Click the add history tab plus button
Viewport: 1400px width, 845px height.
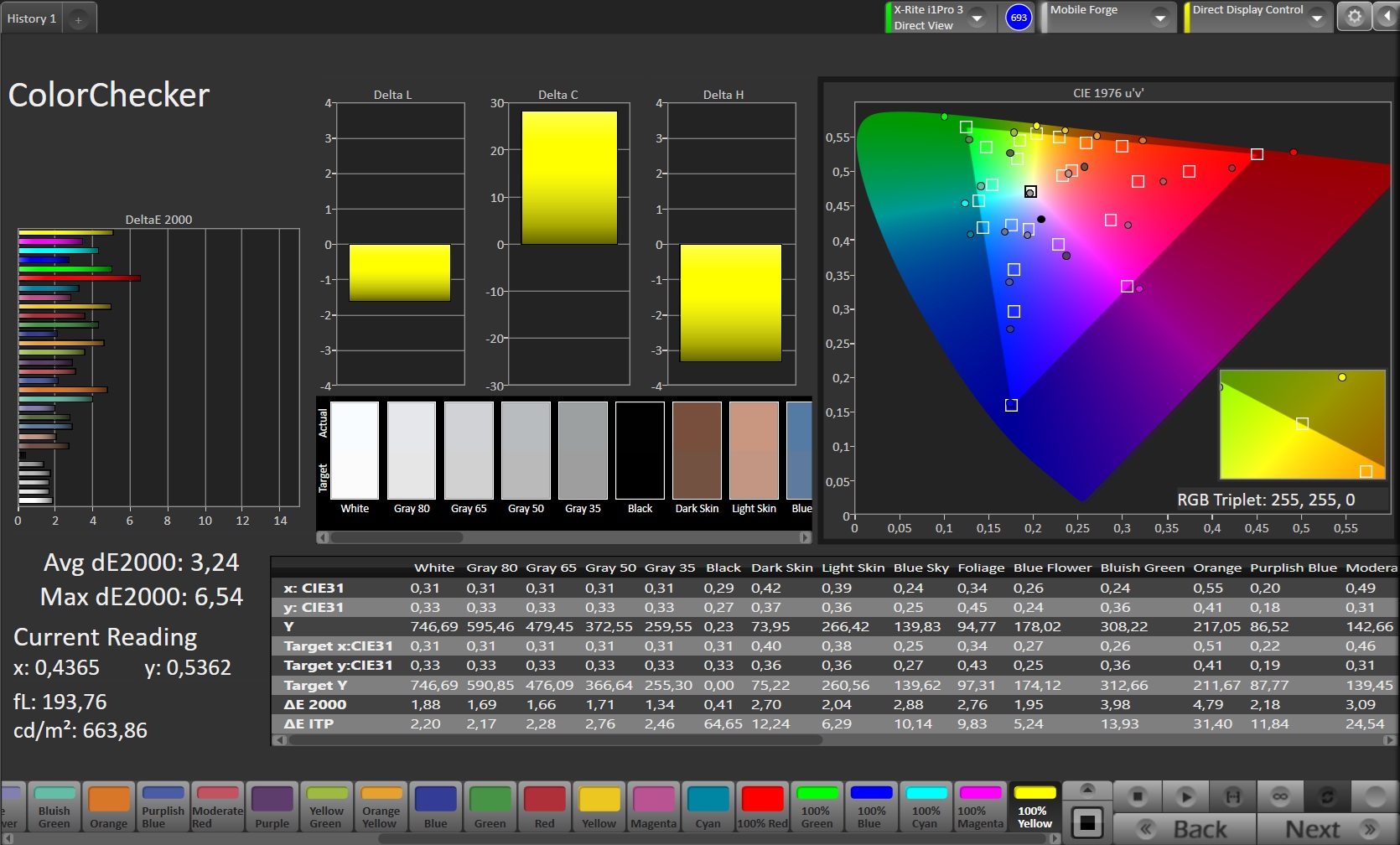[x=78, y=19]
